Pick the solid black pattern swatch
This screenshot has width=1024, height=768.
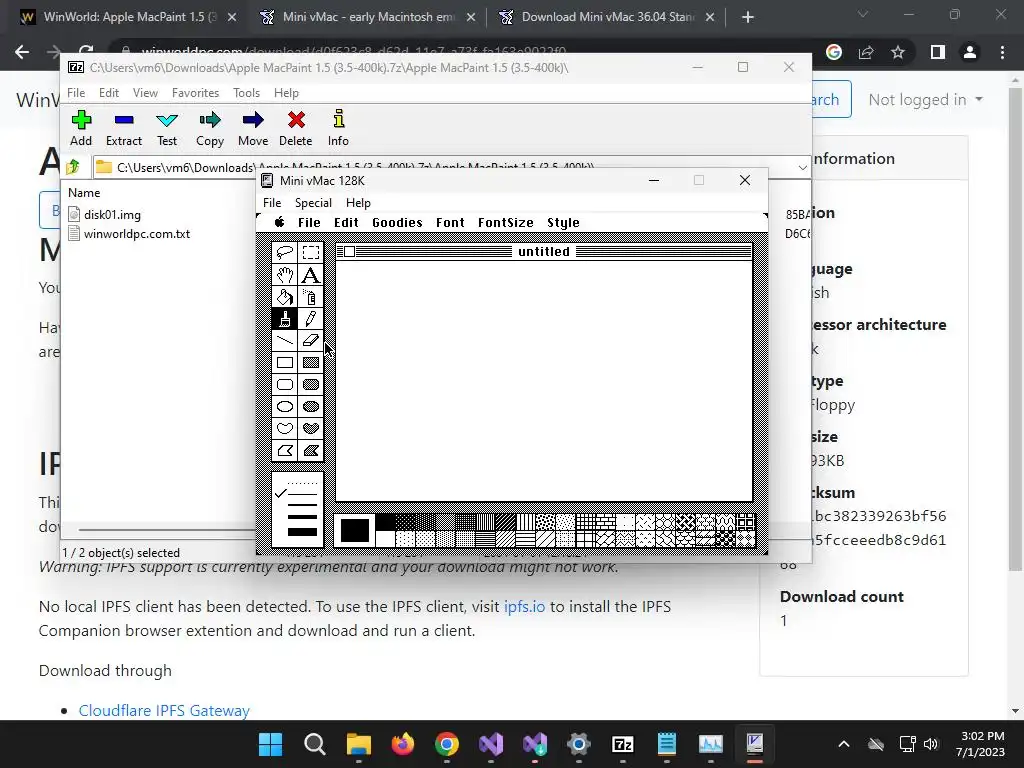[385, 522]
